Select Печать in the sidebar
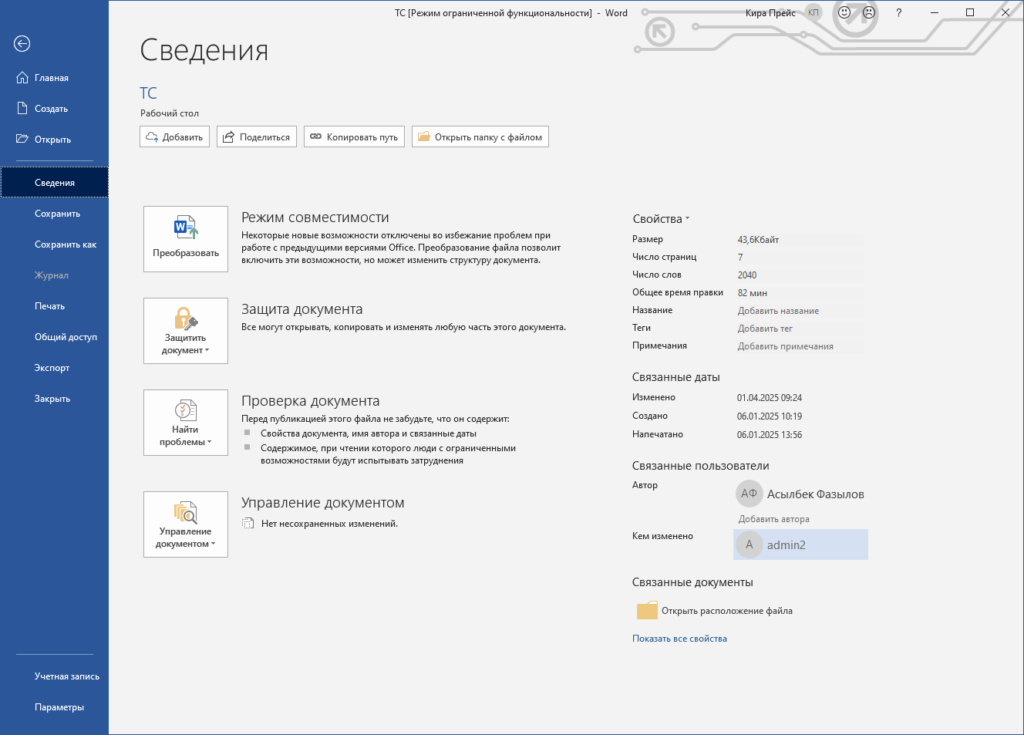Screen dimensions: 1024x735 (x=50, y=306)
